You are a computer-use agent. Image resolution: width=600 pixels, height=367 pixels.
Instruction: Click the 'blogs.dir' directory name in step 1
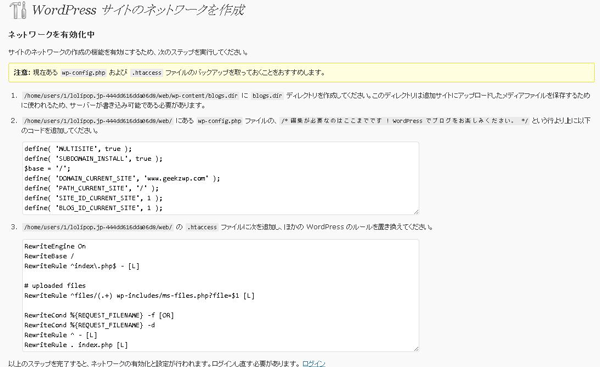(x=267, y=96)
